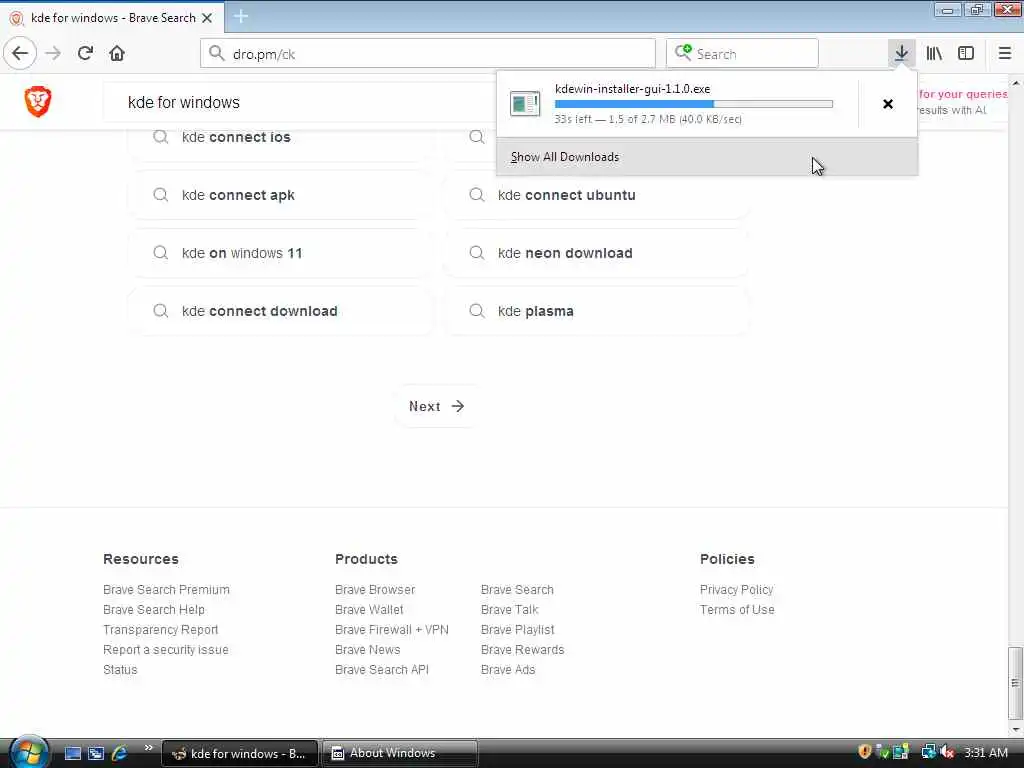Click magnifier icon in address bar
Viewport: 1024px width, 768px height.
(217, 53)
